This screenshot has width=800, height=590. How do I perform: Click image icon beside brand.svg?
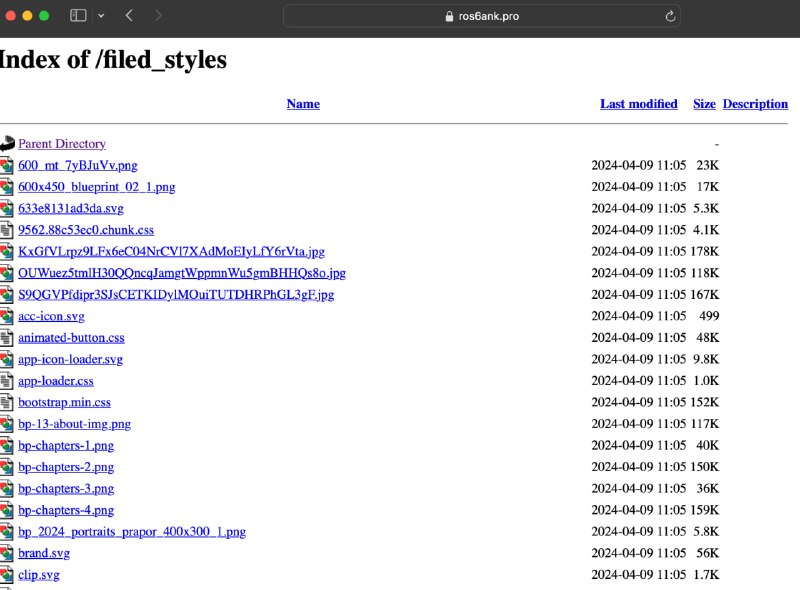click(6, 553)
